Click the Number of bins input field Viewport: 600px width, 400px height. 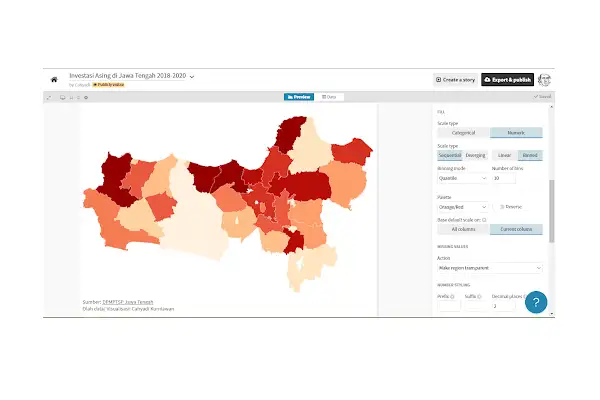504,178
